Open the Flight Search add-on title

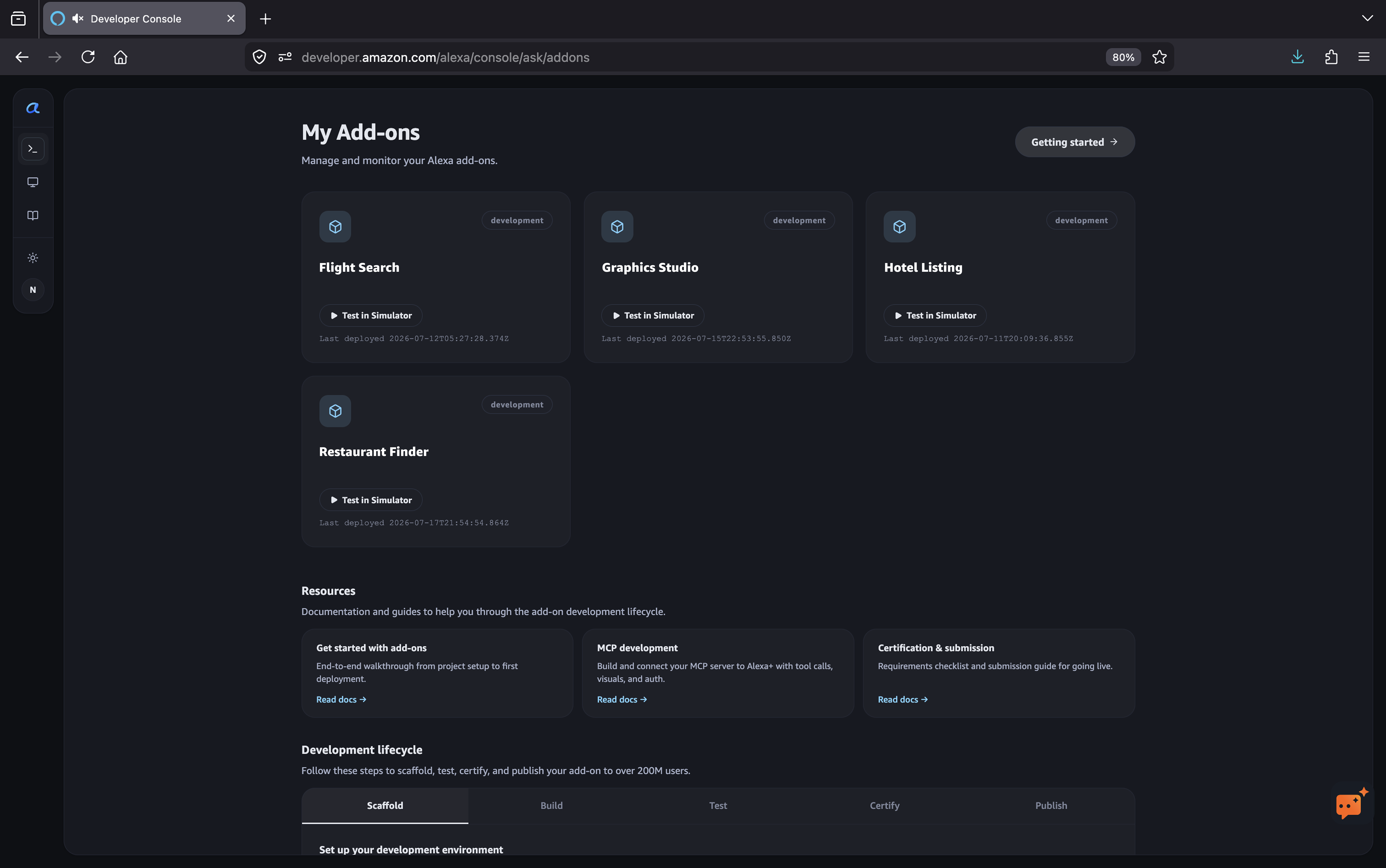(x=359, y=267)
